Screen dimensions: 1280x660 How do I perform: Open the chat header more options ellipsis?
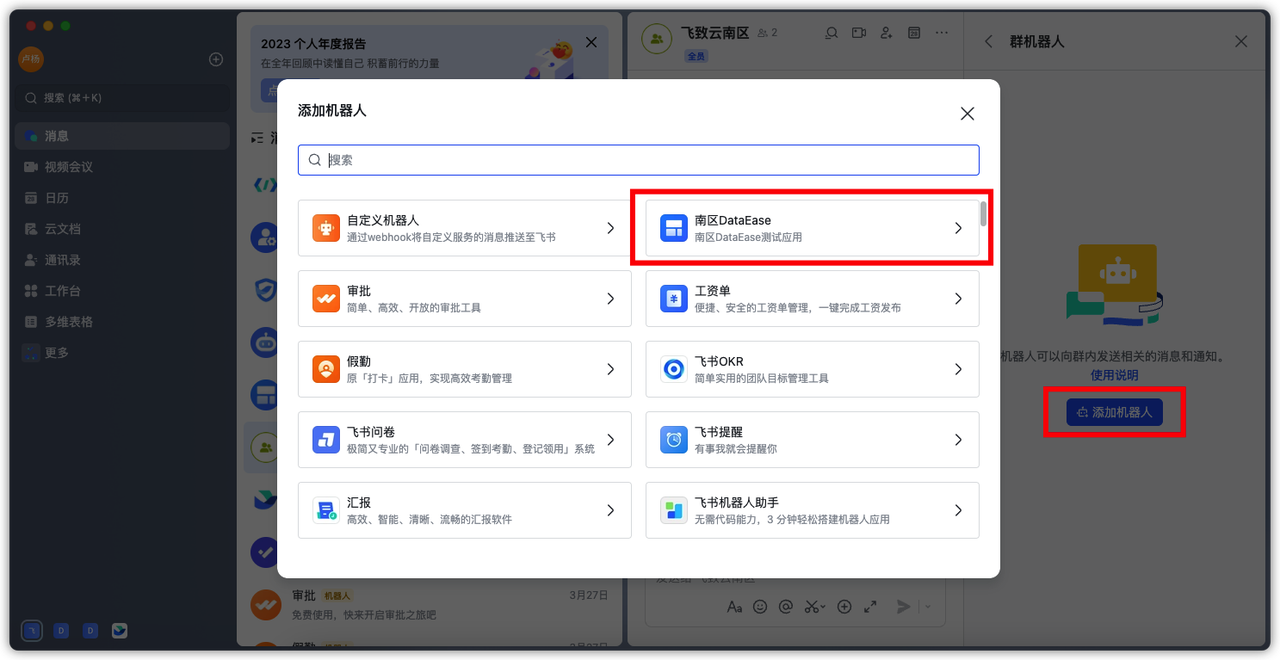pyautogui.click(x=941, y=33)
